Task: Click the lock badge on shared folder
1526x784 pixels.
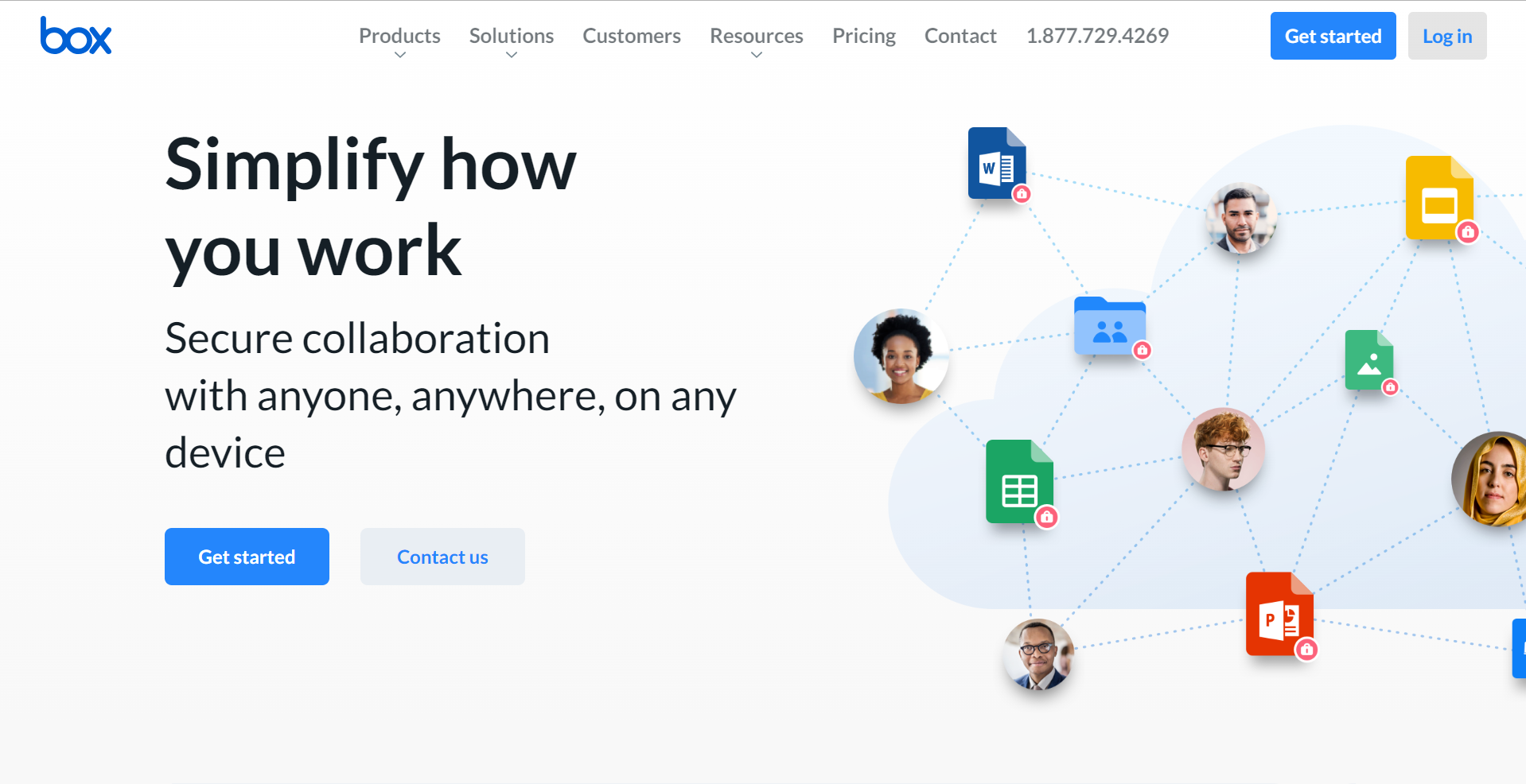Action: (1143, 350)
